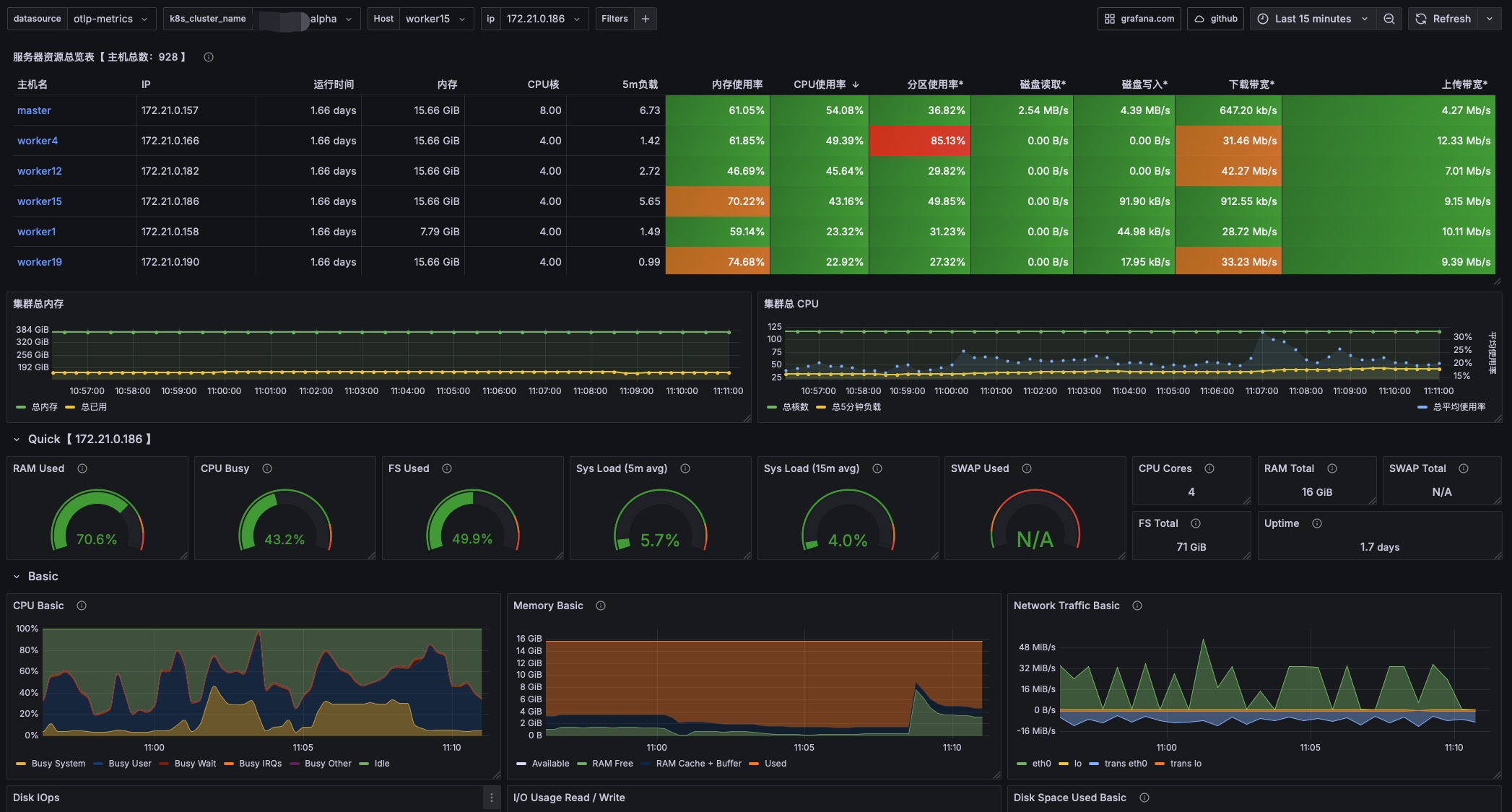This screenshot has width=1512, height=812.
Task: Open the Disk IOps panel menu dots
Action: click(492, 798)
